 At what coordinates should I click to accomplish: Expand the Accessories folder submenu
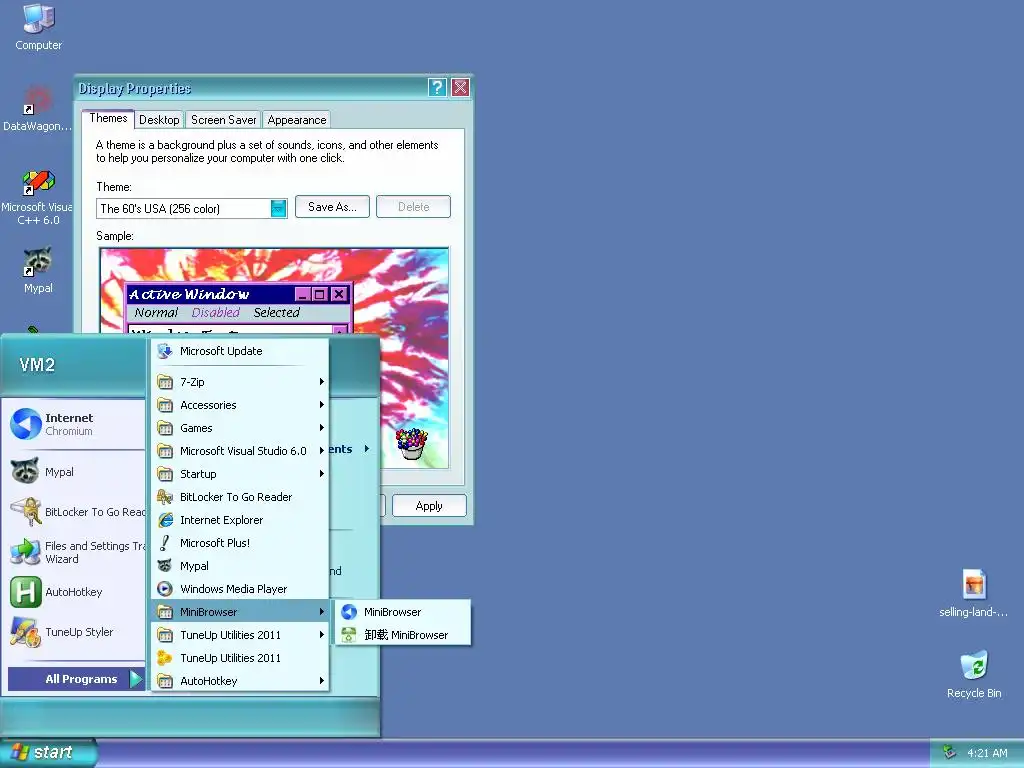tap(240, 405)
